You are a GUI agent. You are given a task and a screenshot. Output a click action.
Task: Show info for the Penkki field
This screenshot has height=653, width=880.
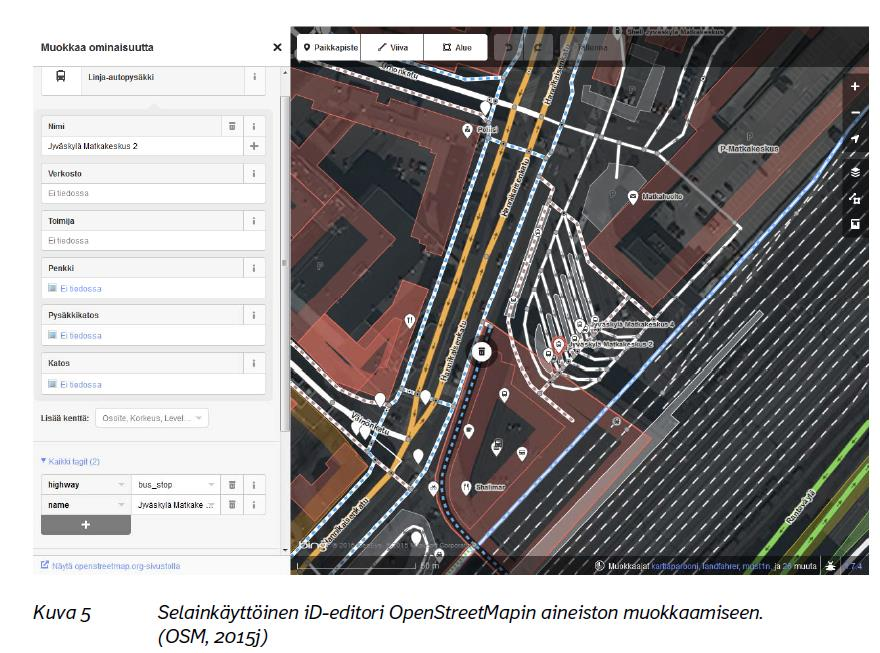tap(254, 268)
